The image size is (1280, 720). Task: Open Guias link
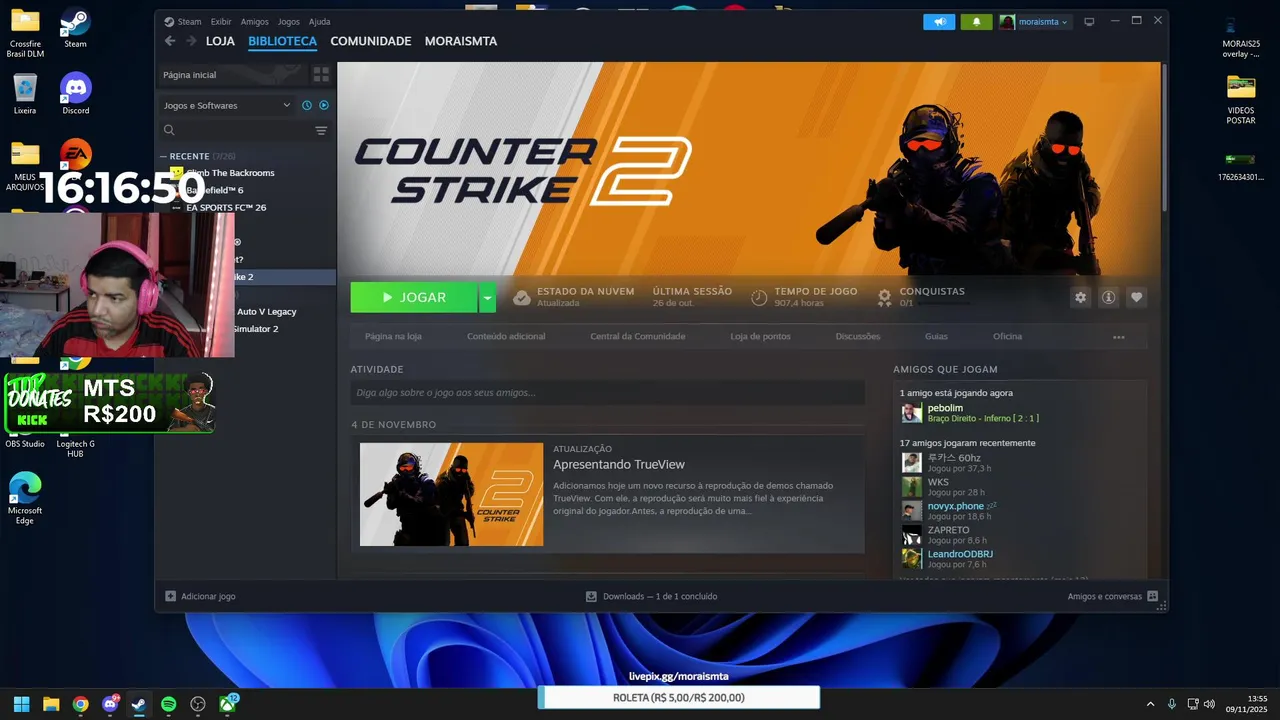coord(936,336)
